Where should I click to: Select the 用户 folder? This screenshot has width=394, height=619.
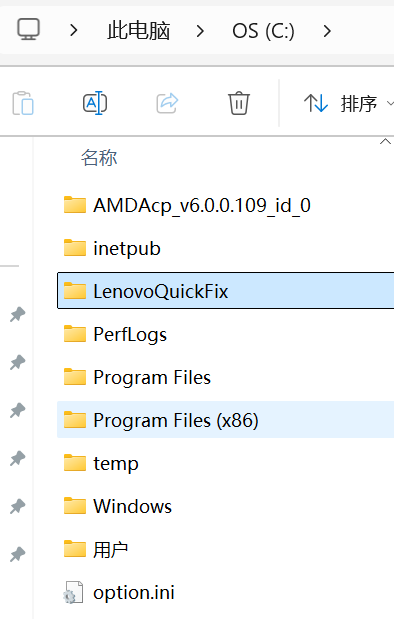coord(225,549)
